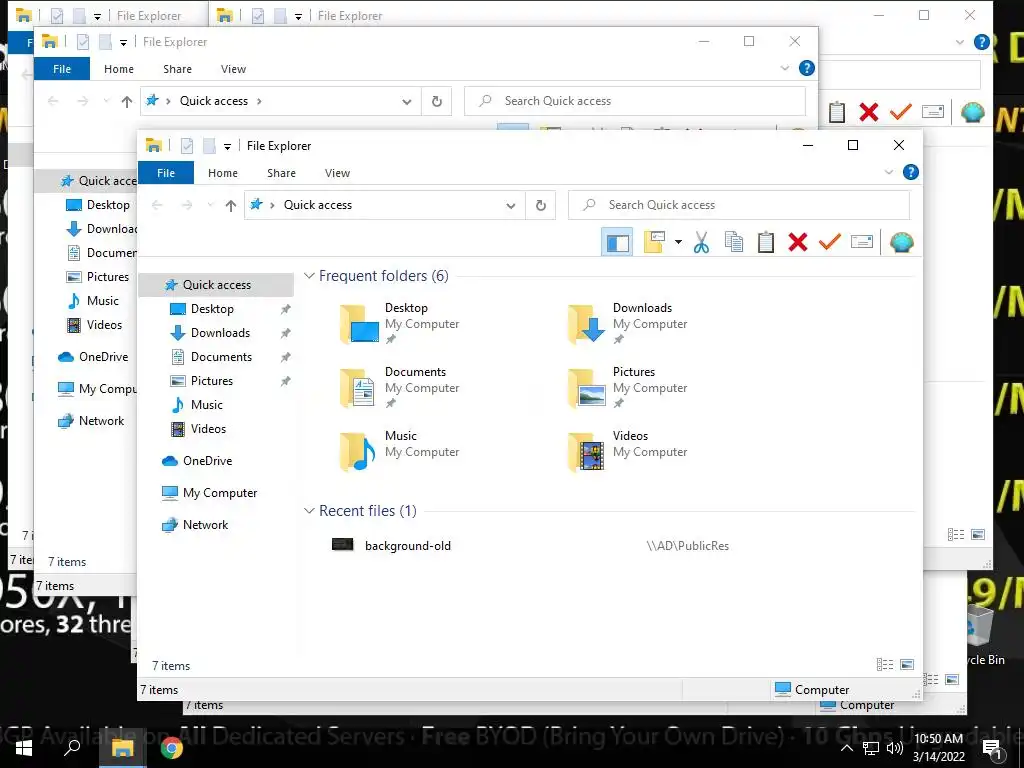Toggle pin next to Downloads in navigation tree
Viewport: 1024px width, 768px height.
click(x=285, y=333)
